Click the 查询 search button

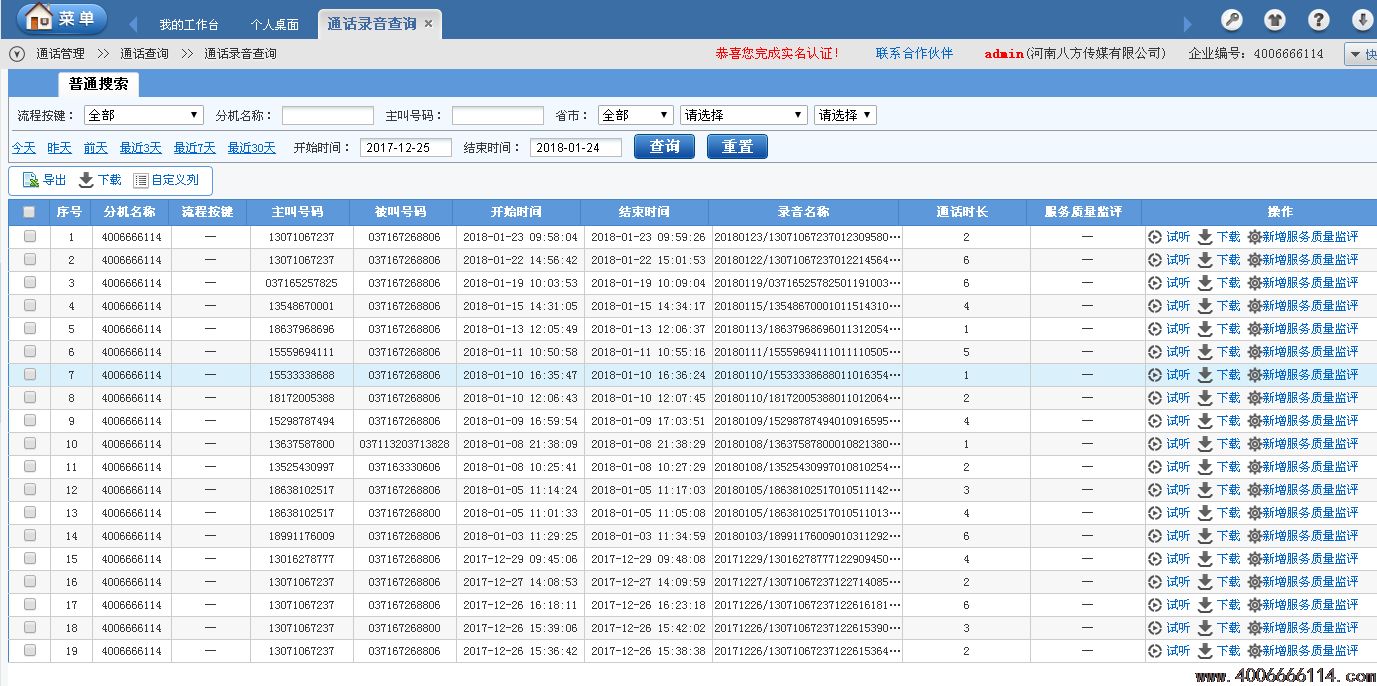point(664,147)
